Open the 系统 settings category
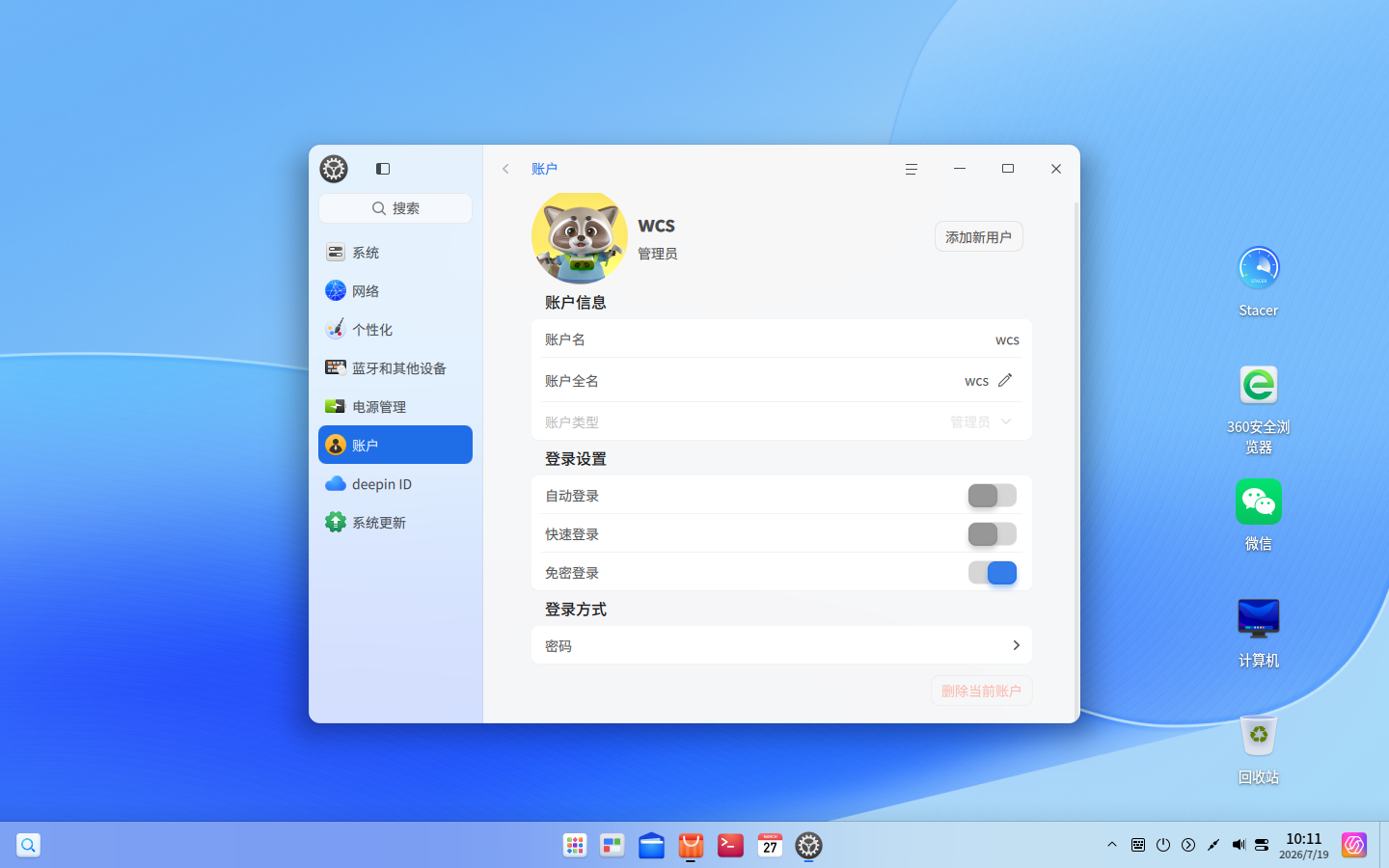This screenshot has width=1389, height=868. [x=395, y=252]
